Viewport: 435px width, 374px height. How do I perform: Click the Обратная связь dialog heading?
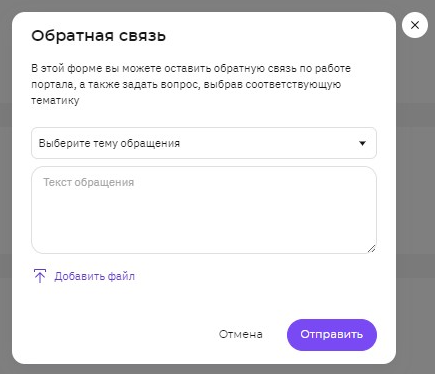(98, 35)
